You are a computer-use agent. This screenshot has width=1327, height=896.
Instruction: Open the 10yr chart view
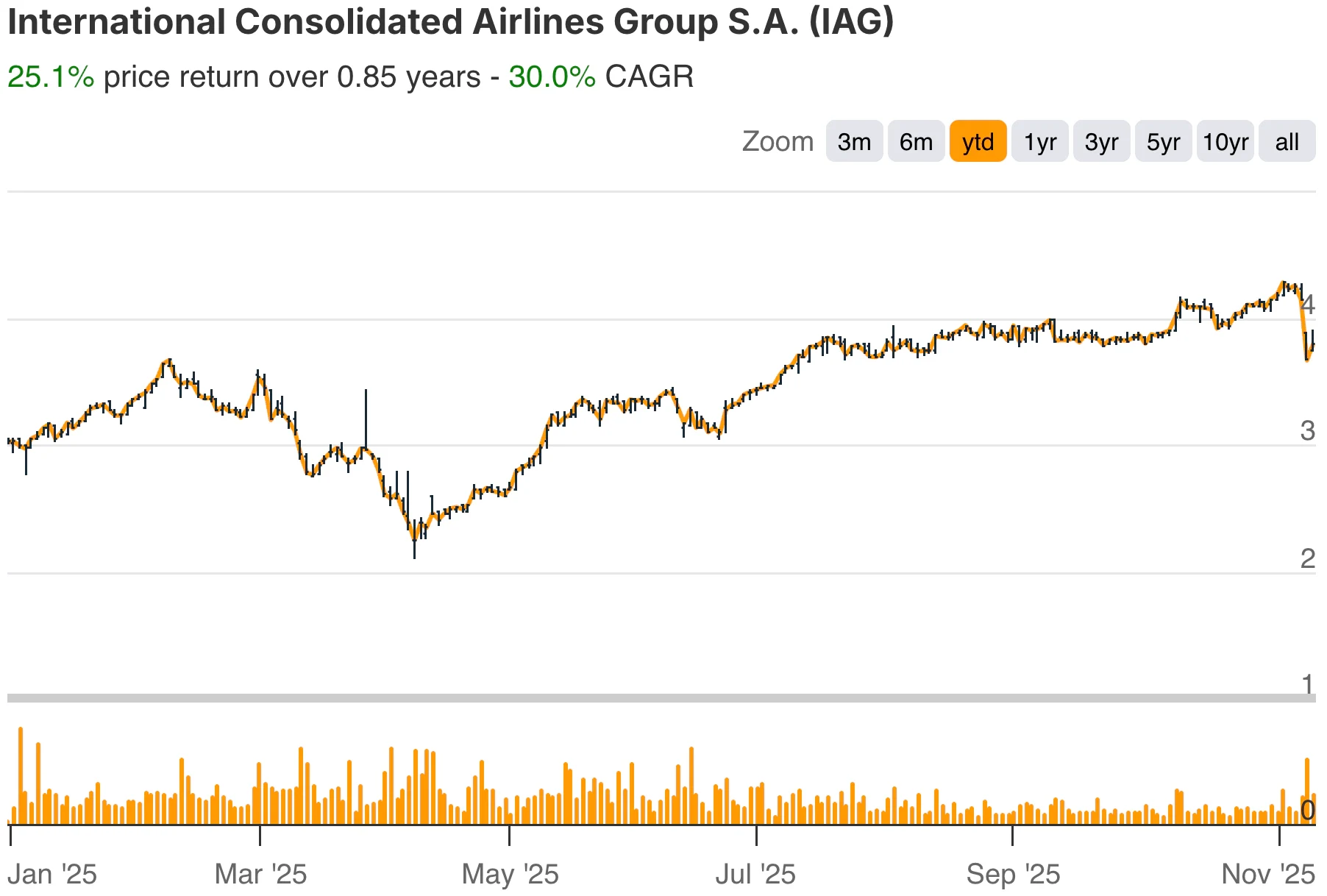[1225, 141]
